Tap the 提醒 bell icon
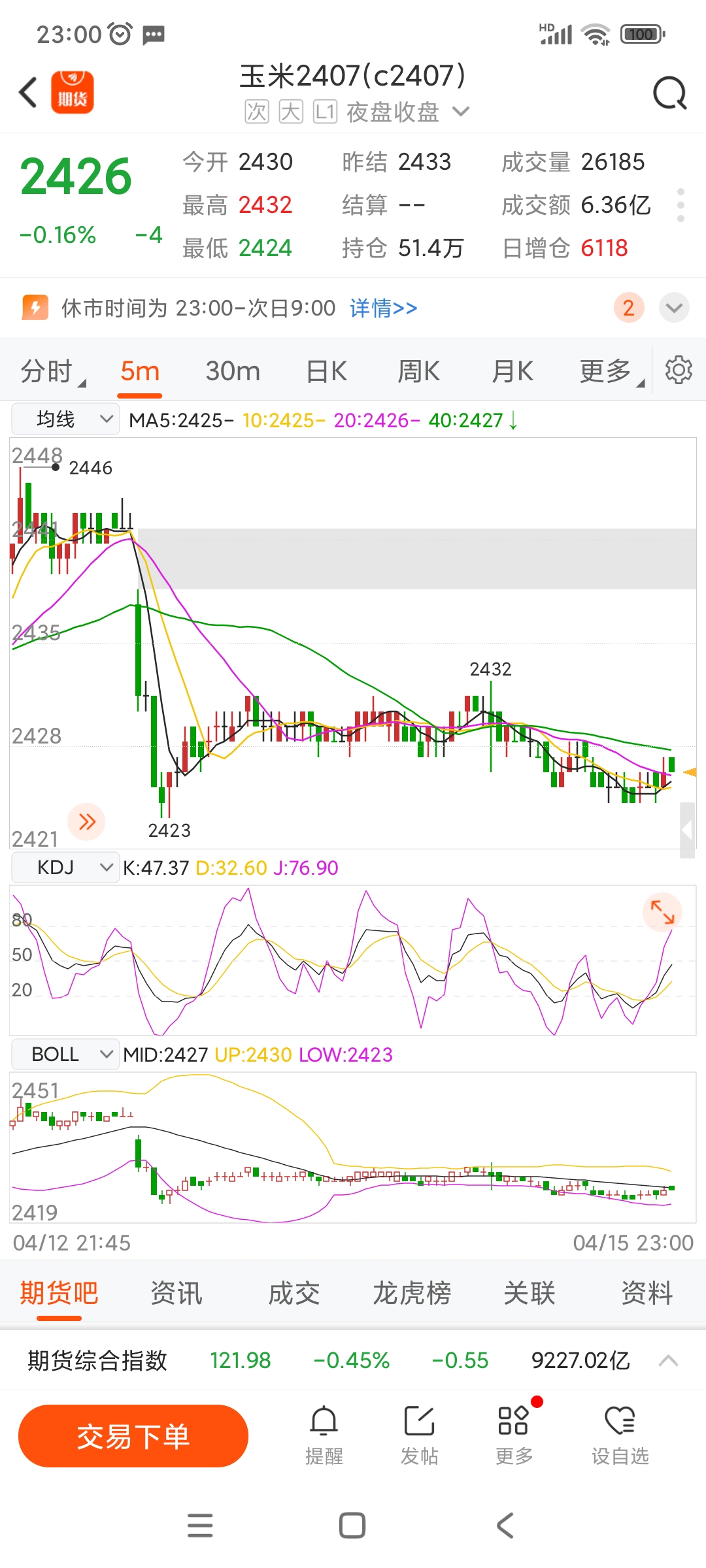Screen dimensions: 706x1568 coord(324,1422)
